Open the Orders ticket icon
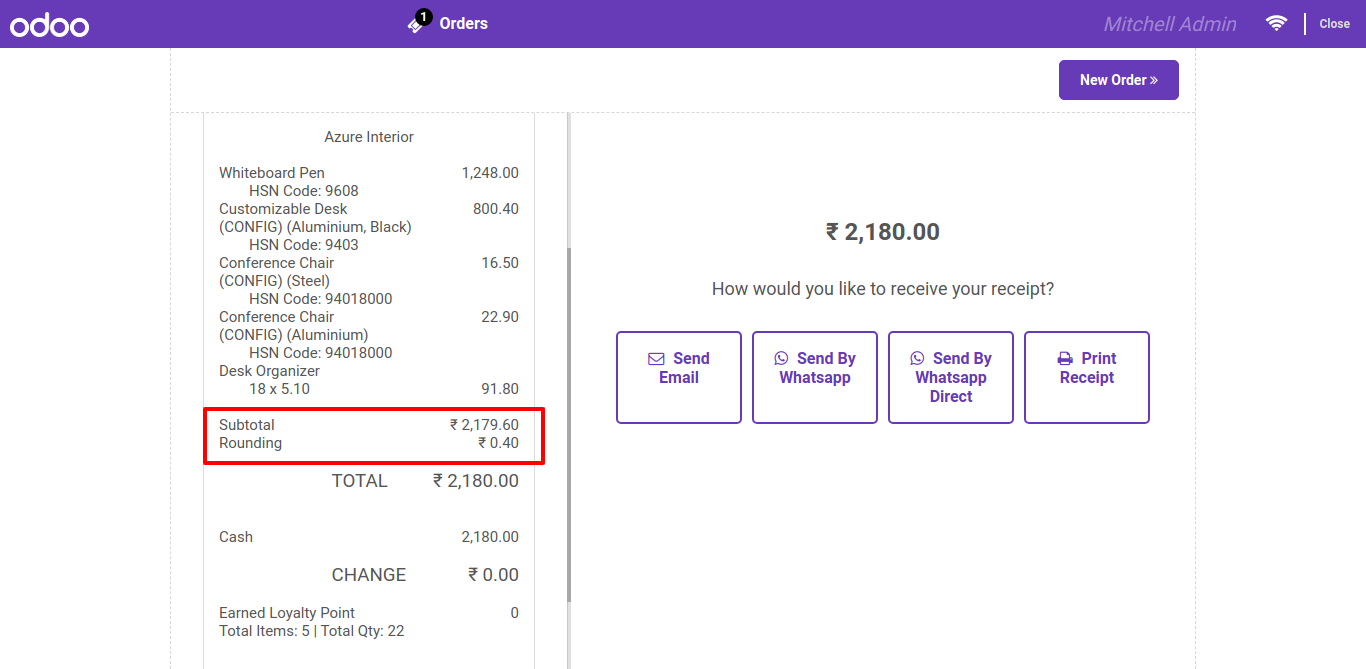The image size is (1366, 669). point(416,25)
